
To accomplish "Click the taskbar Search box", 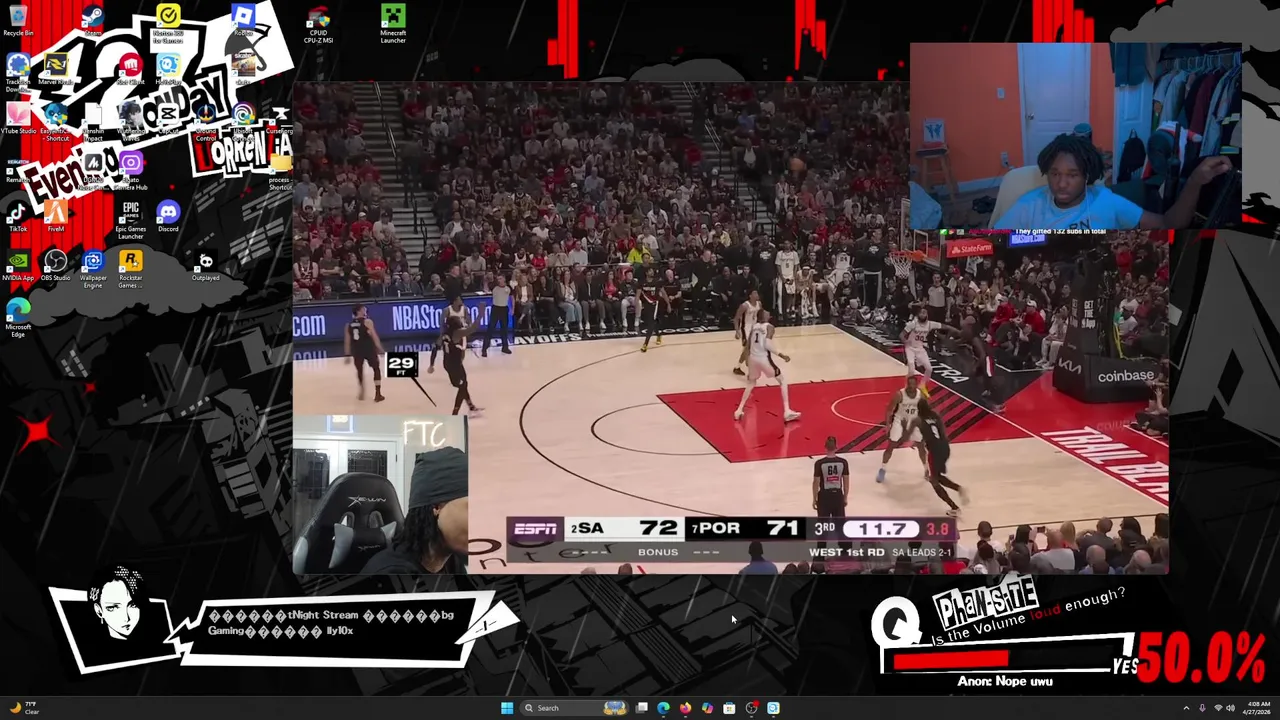I will tap(575, 708).
